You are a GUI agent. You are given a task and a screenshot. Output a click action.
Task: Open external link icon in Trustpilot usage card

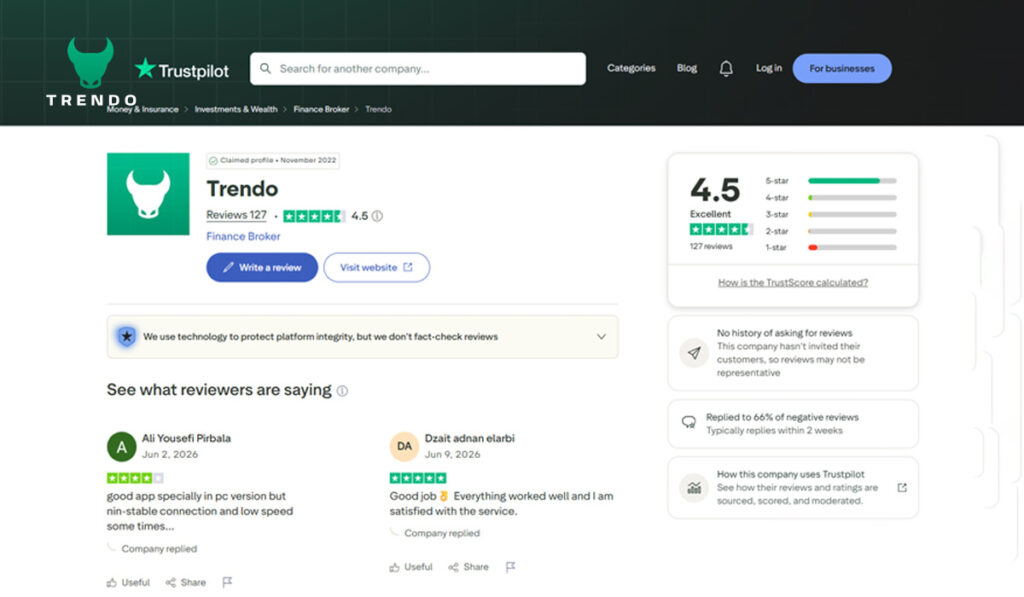click(x=902, y=488)
